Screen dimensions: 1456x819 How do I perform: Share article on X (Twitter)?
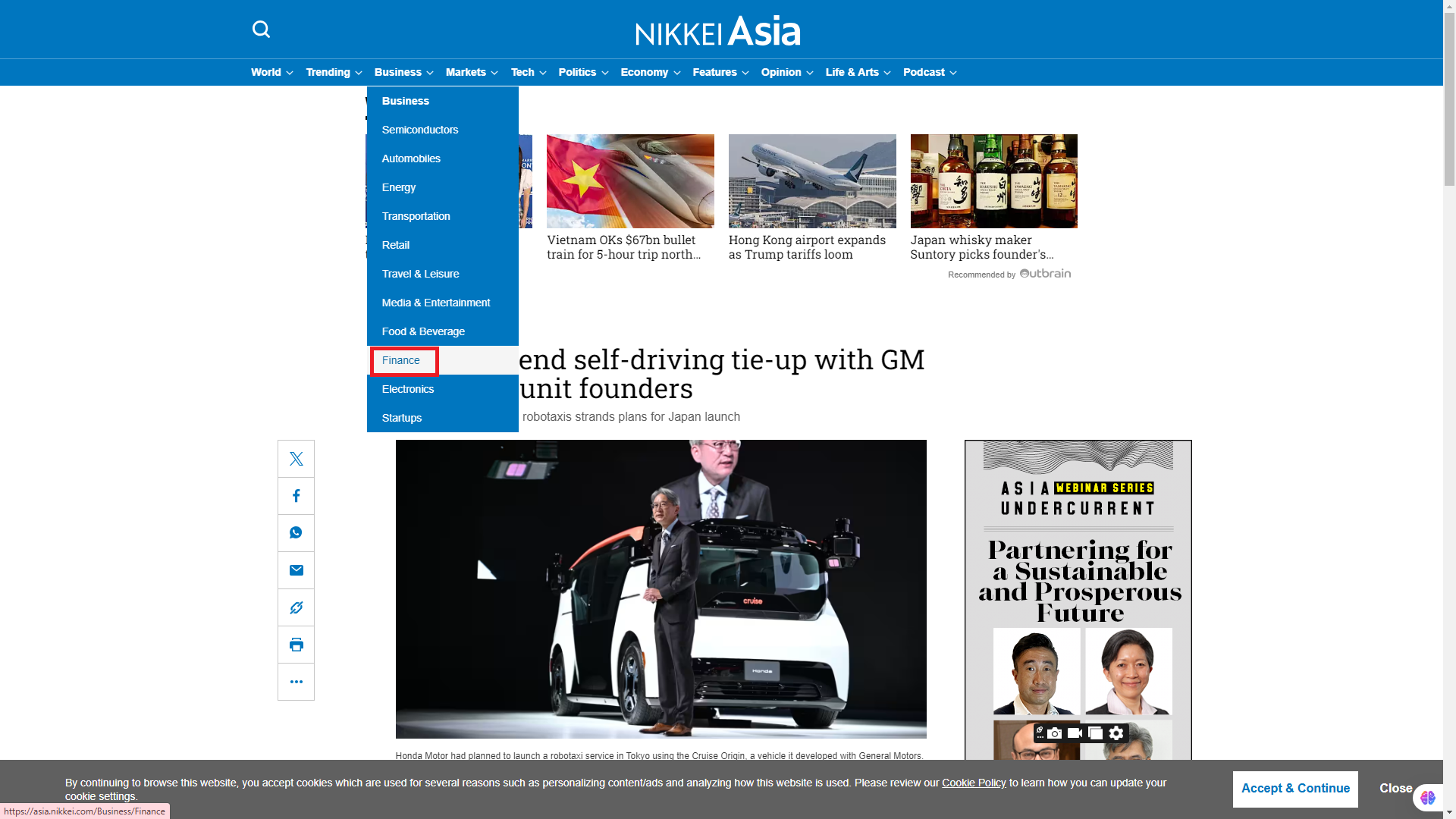[296, 459]
